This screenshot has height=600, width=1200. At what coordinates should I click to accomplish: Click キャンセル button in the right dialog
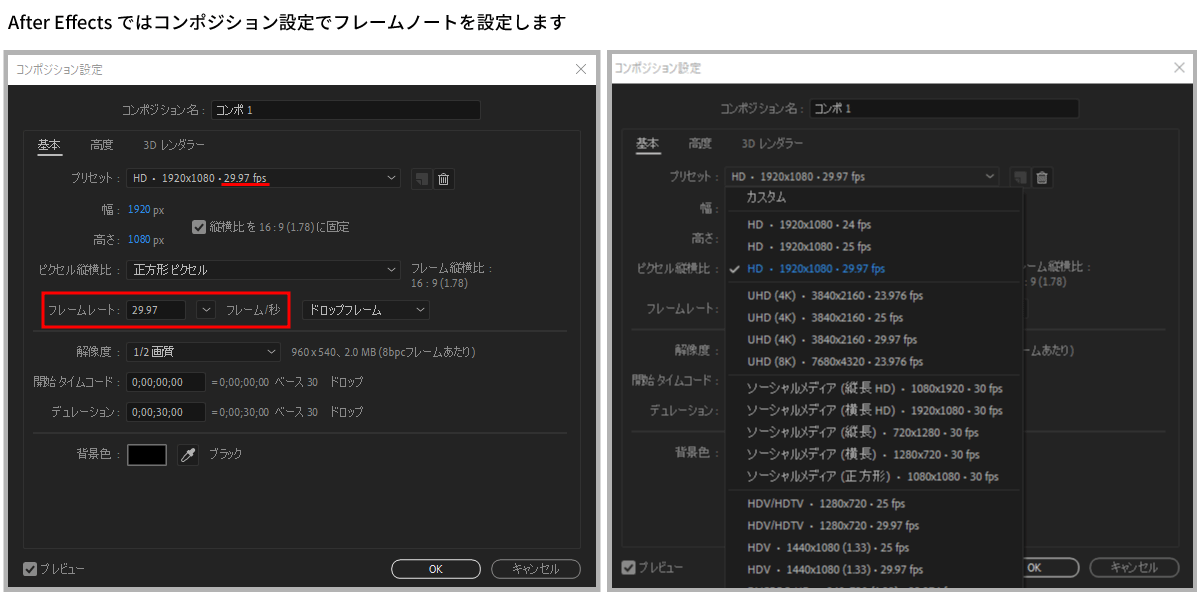(1134, 567)
